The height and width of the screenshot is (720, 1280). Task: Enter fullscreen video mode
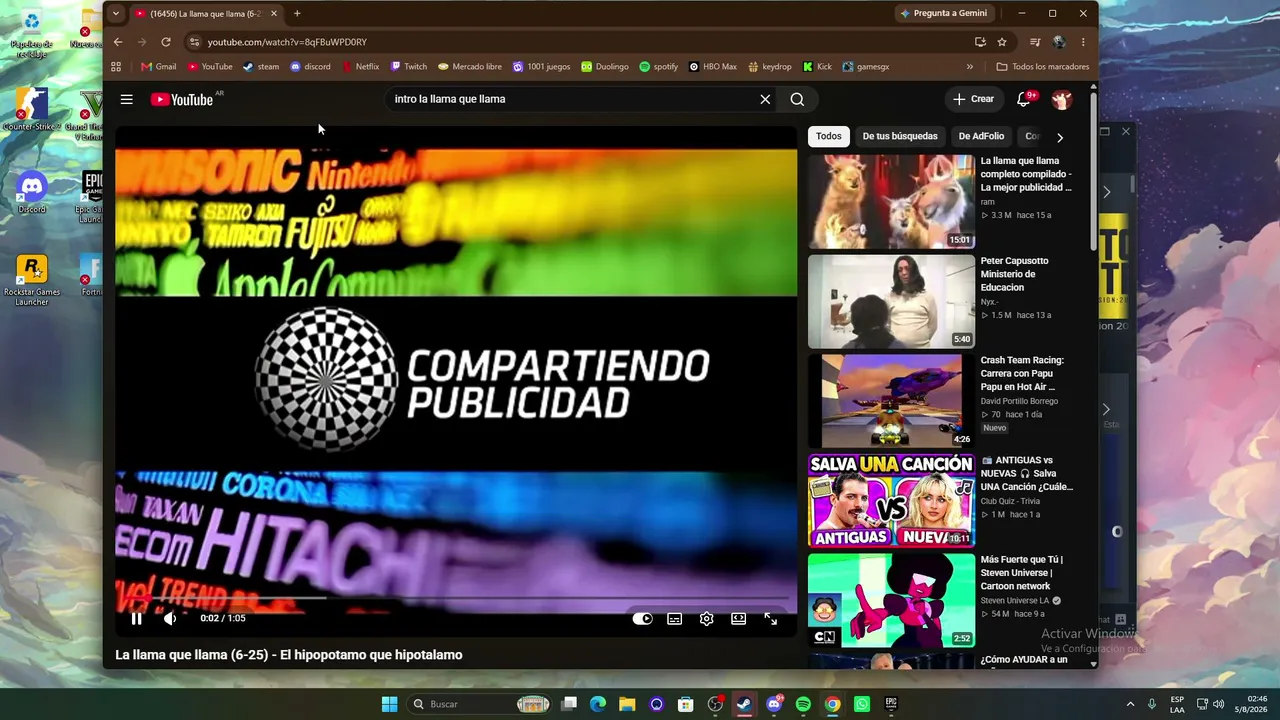[x=771, y=618]
